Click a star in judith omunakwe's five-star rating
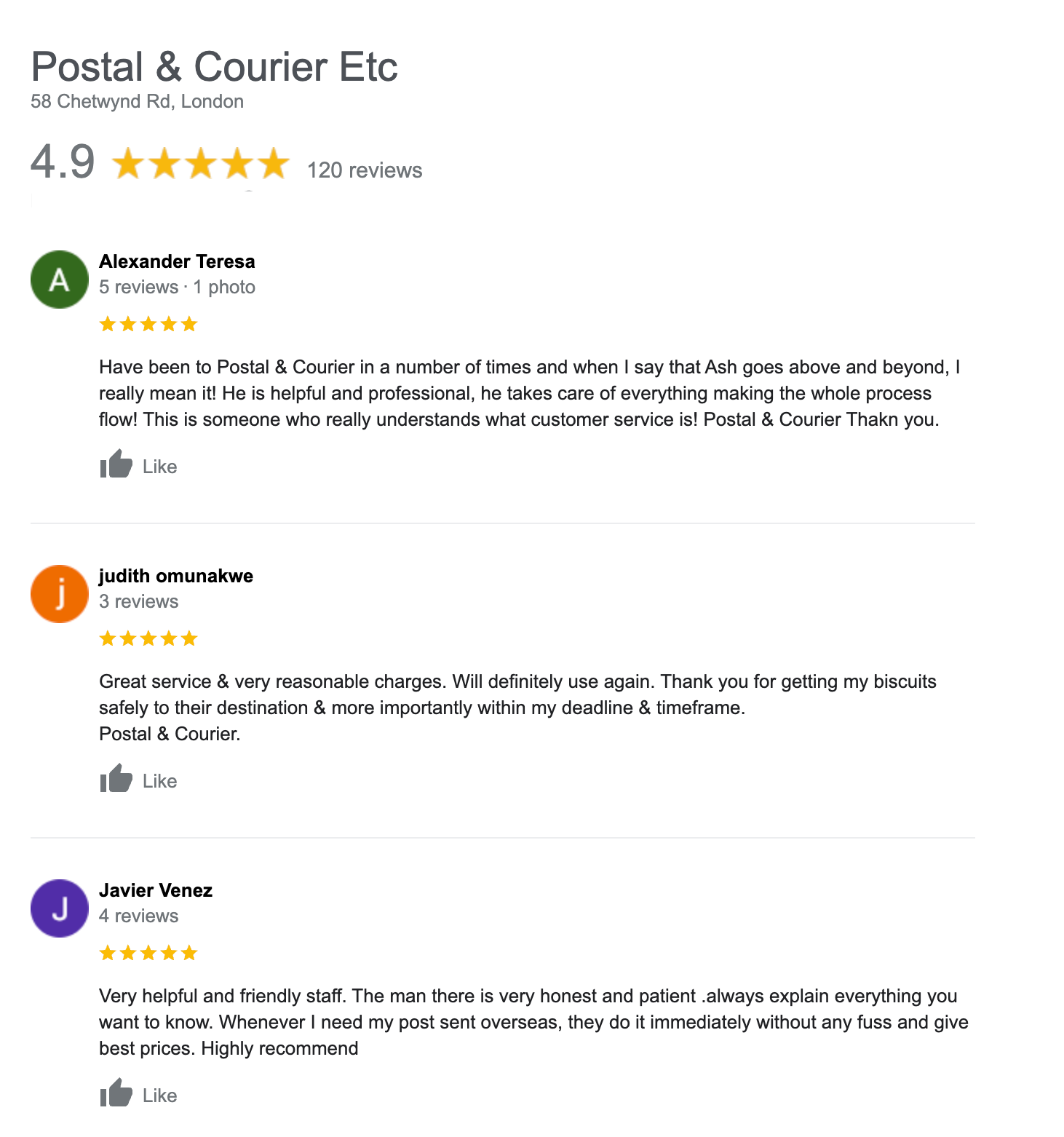 tap(148, 638)
